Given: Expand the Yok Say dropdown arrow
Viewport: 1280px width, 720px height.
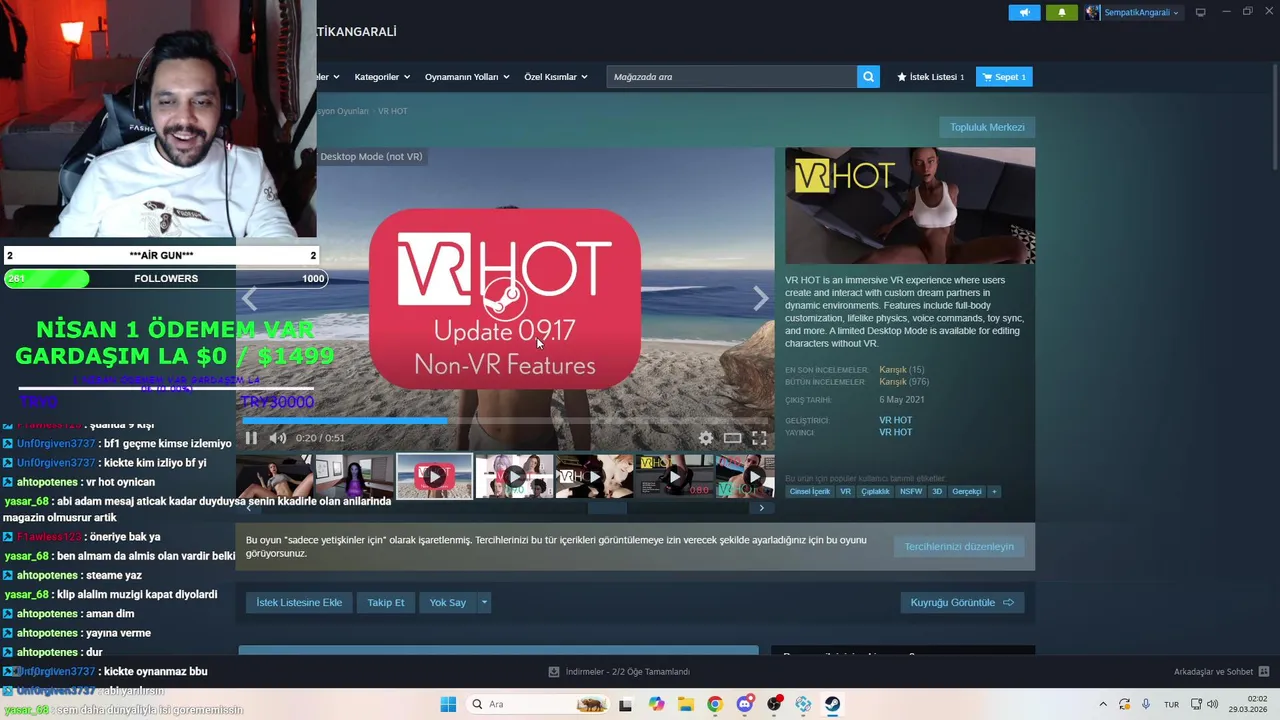Looking at the screenshot, I should (x=484, y=603).
